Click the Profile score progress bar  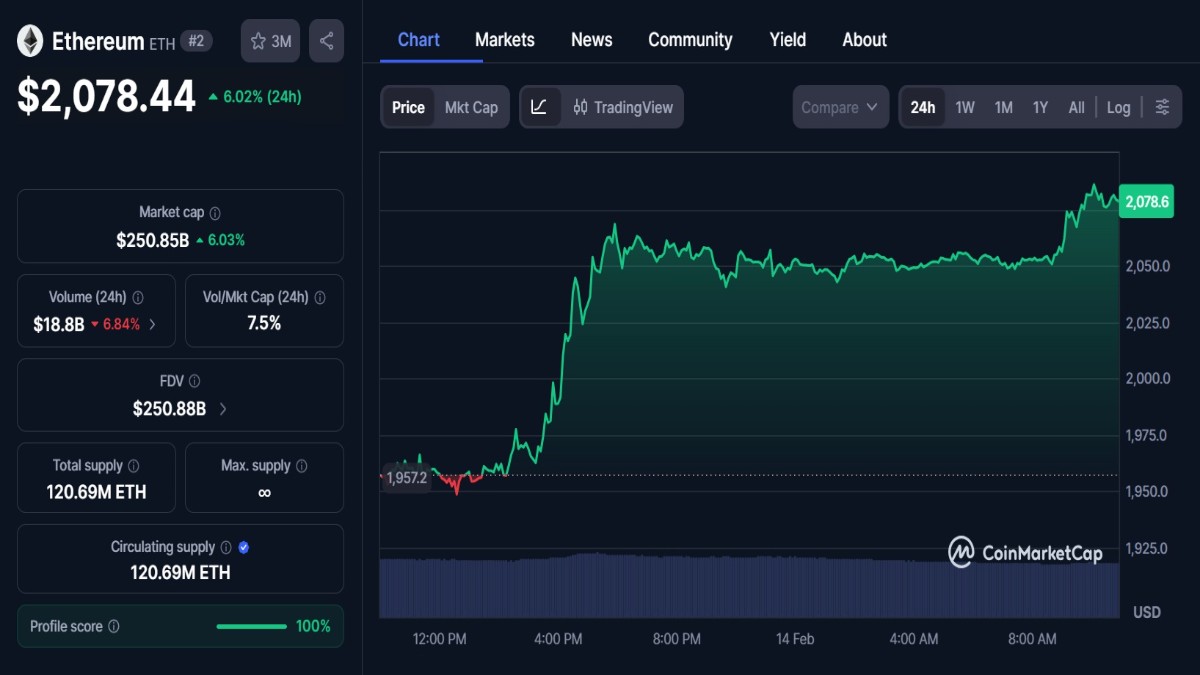pyautogui.click(x=252, y=627)
